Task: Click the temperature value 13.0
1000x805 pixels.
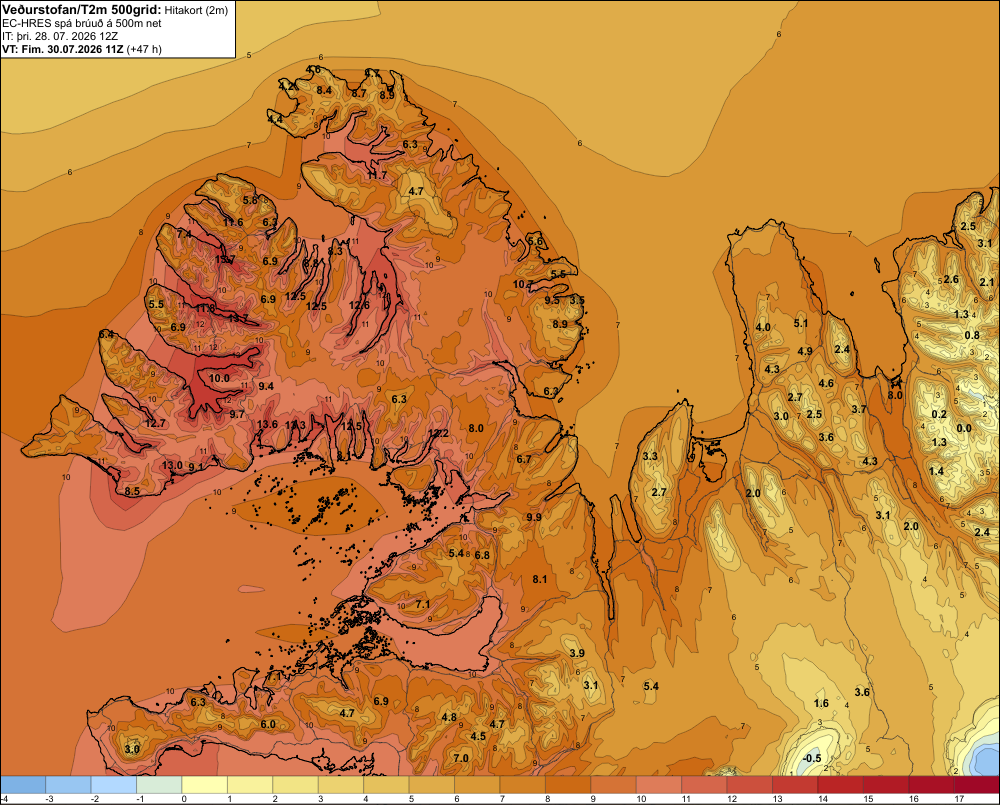Action: click(172, 465)
